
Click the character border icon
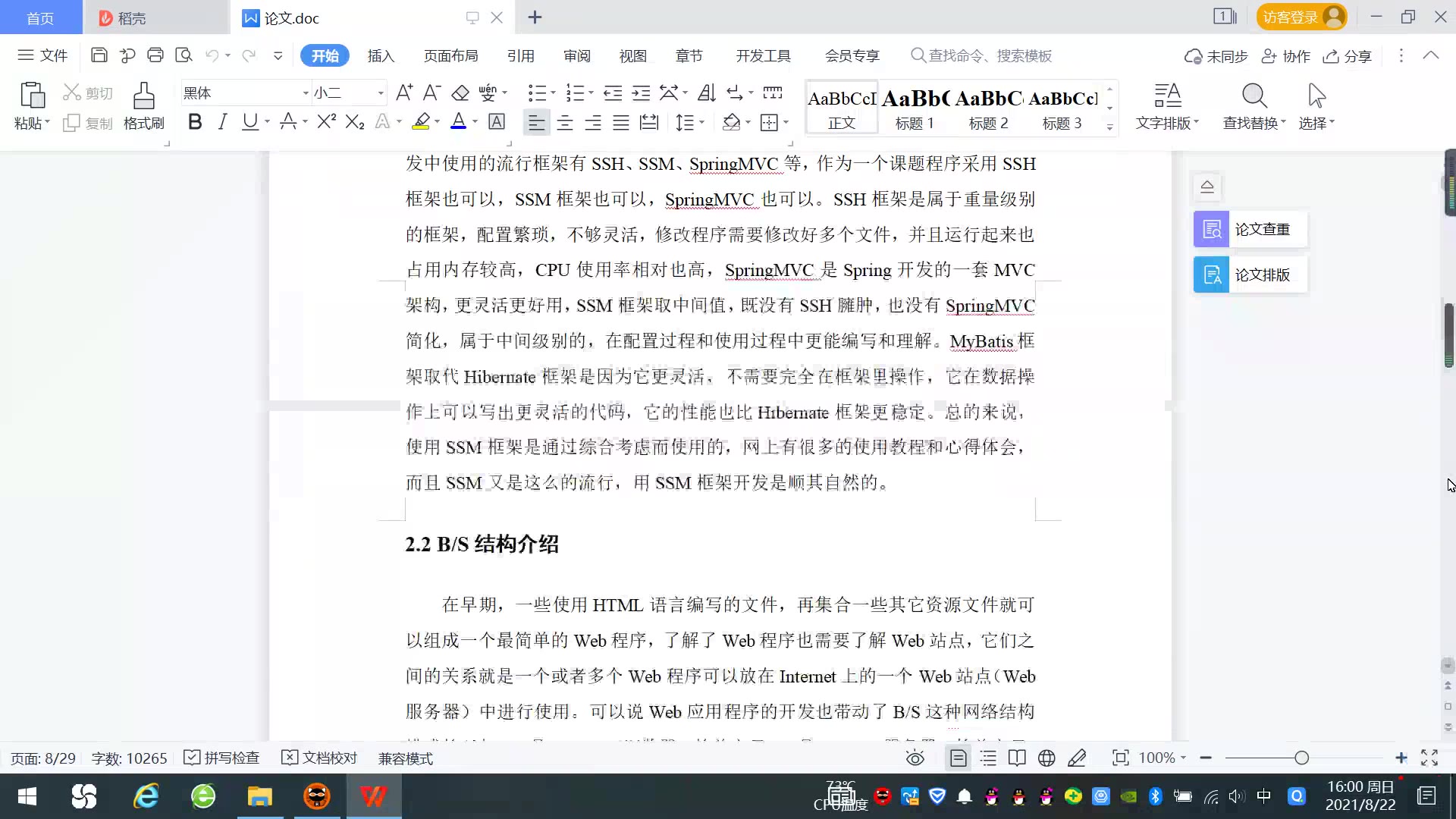tap(497, 121)
